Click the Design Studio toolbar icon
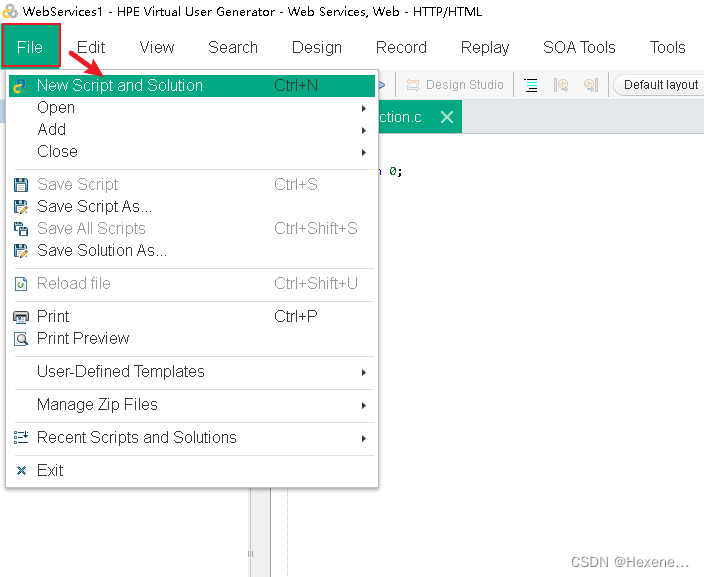 (413, 84)
